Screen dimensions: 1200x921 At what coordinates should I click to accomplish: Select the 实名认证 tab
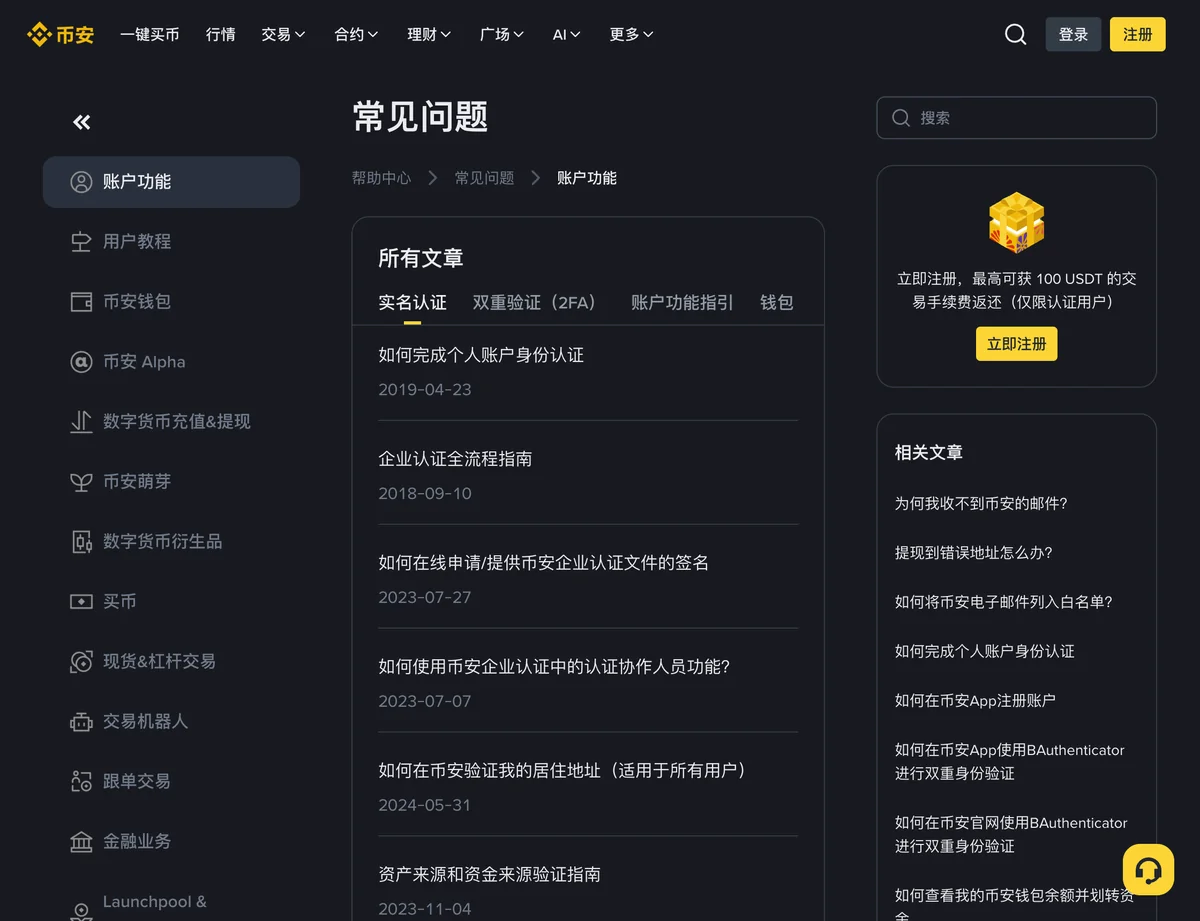(412, 303)
